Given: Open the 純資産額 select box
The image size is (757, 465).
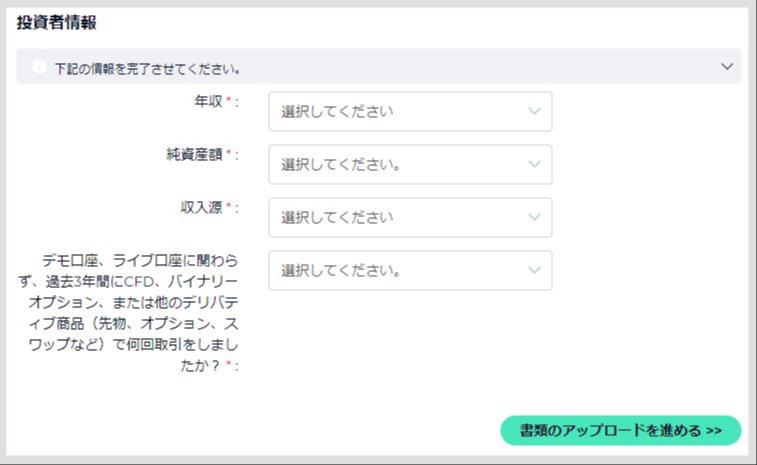Looking at the screenshot, I should coord(410,165).
